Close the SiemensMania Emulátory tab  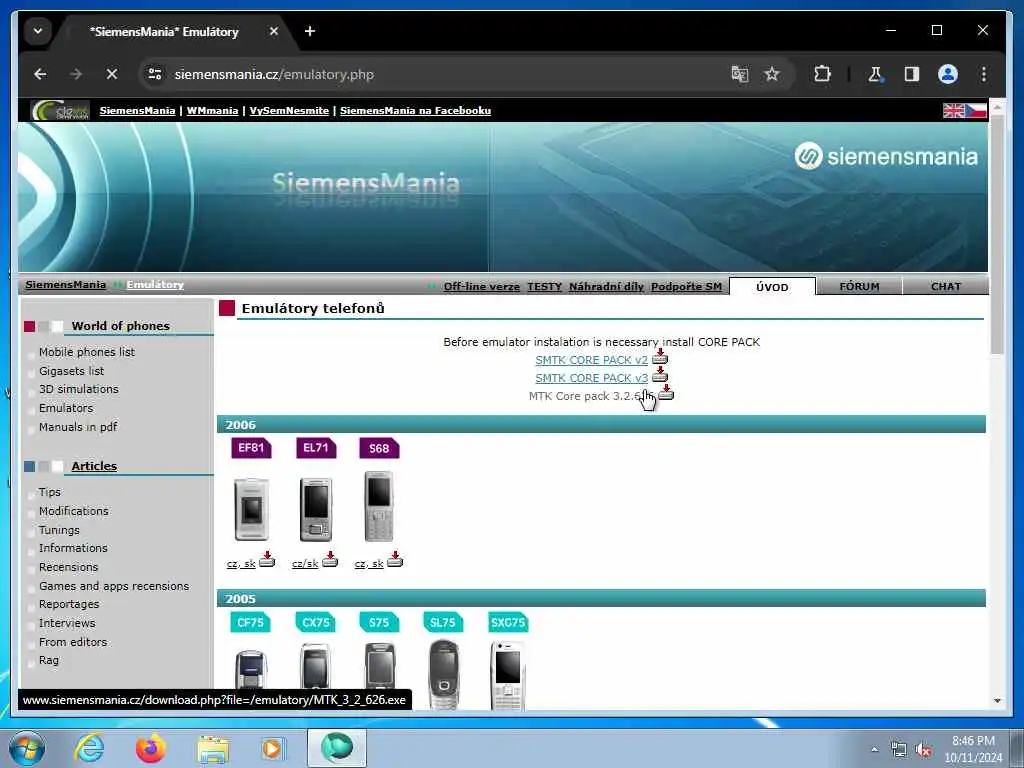274,31
